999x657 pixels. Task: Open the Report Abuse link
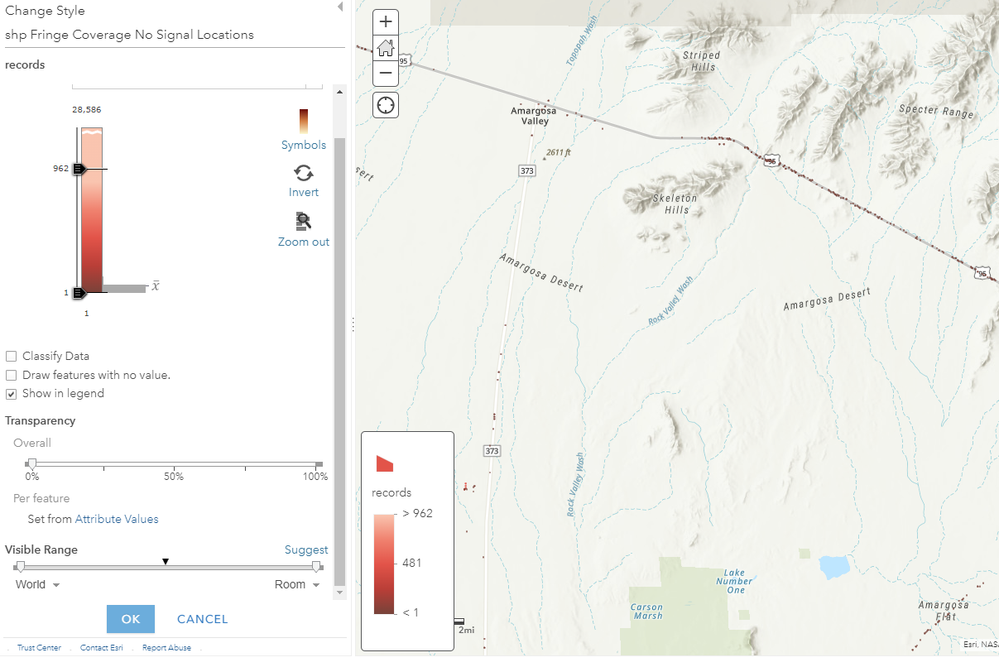166,647
